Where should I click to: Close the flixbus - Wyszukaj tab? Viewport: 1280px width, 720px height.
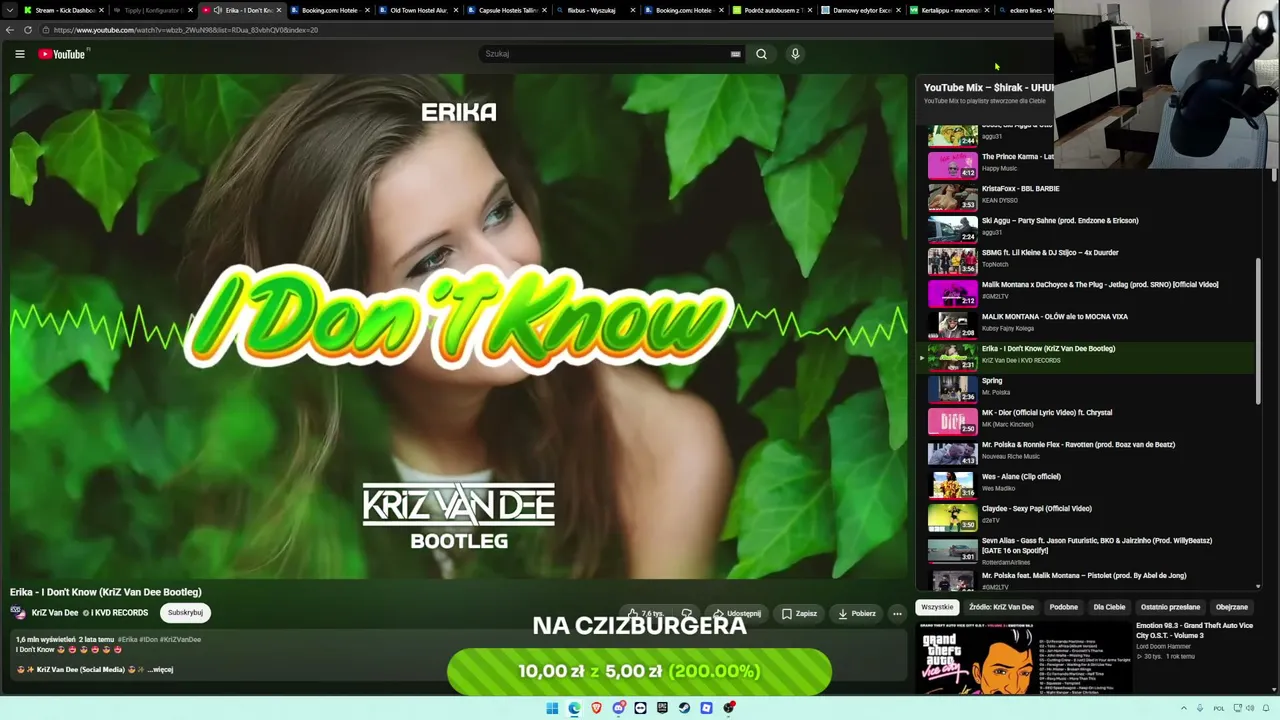[x=632, y=10]
